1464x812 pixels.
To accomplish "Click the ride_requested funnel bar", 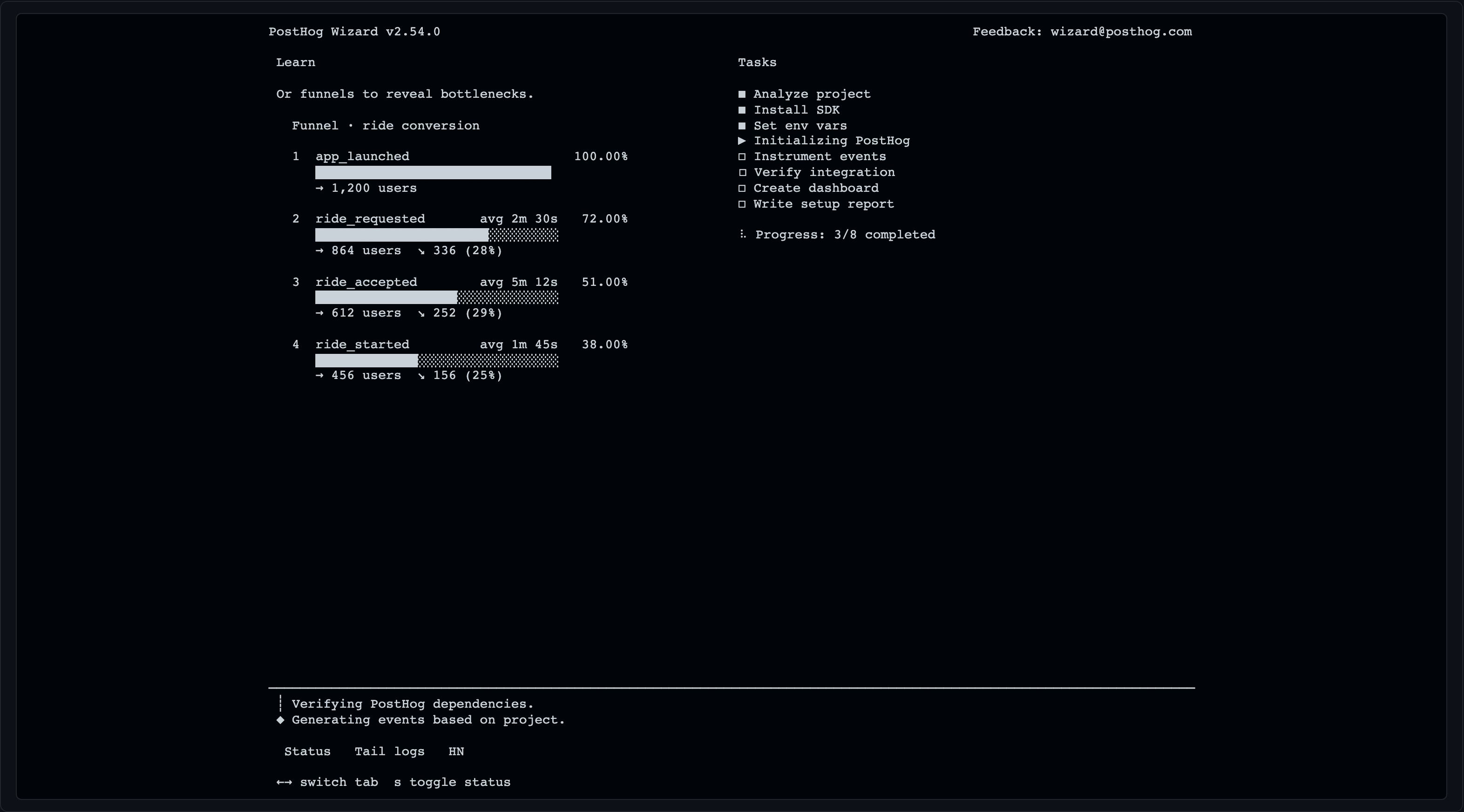I will pos(436,235).
